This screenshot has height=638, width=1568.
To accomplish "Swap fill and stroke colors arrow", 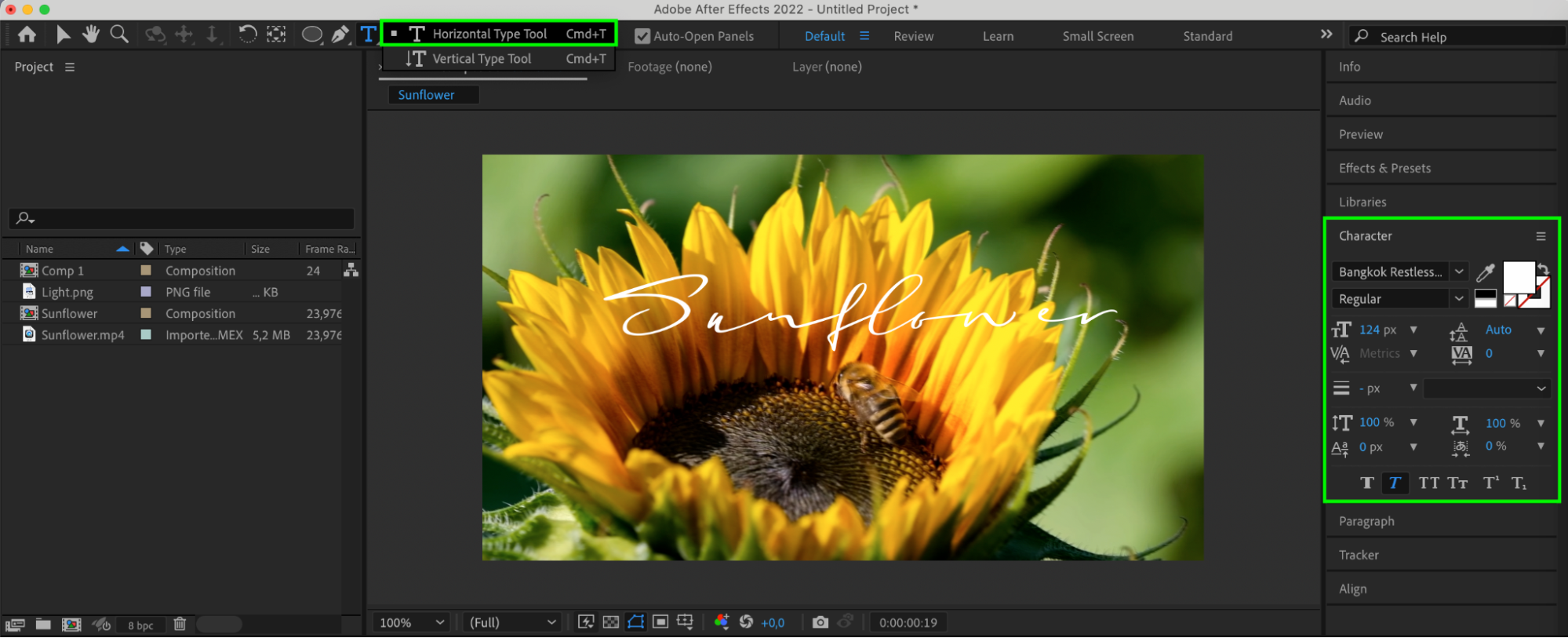I will [x=1543, y=268].
